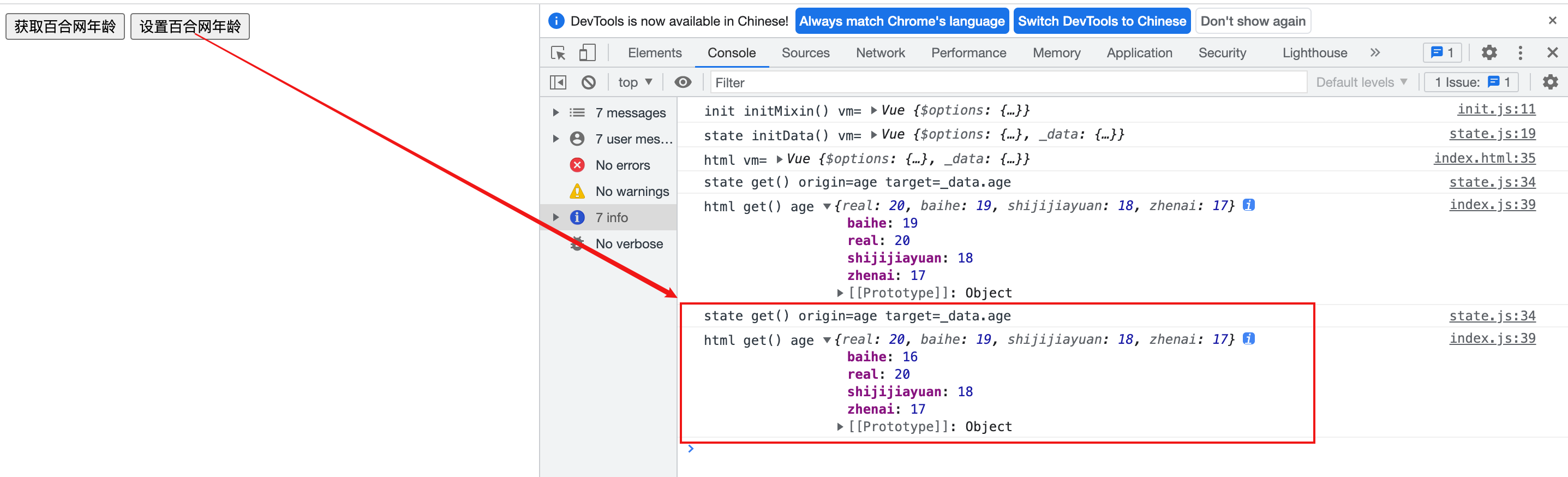Expand the 7 messages group arrow

(556, 113)
